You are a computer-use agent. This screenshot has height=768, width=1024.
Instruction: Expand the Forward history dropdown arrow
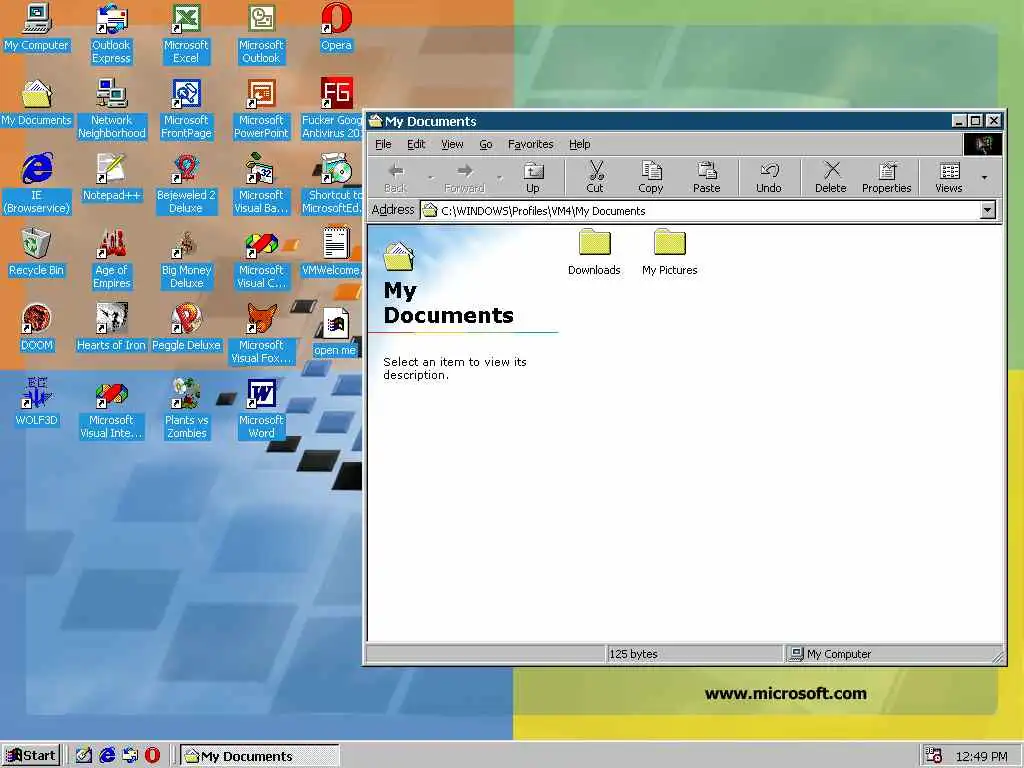tap(500, 178)
